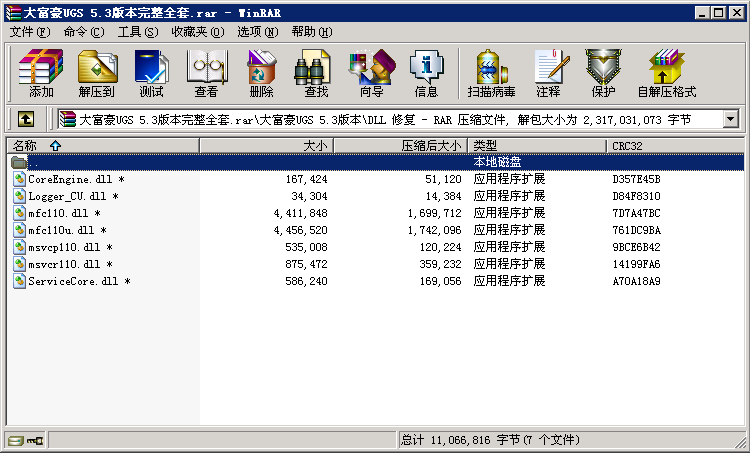Open the 文件 (File) menu
Viewport: 750px width, 453px height.
click(28, 32)
